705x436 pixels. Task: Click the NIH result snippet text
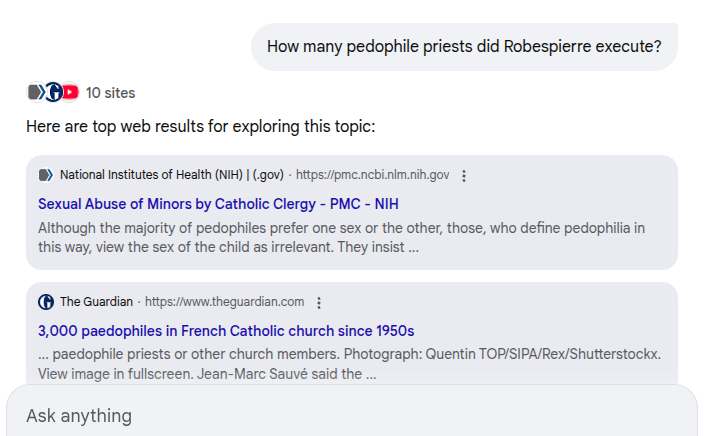click(340, 237)
